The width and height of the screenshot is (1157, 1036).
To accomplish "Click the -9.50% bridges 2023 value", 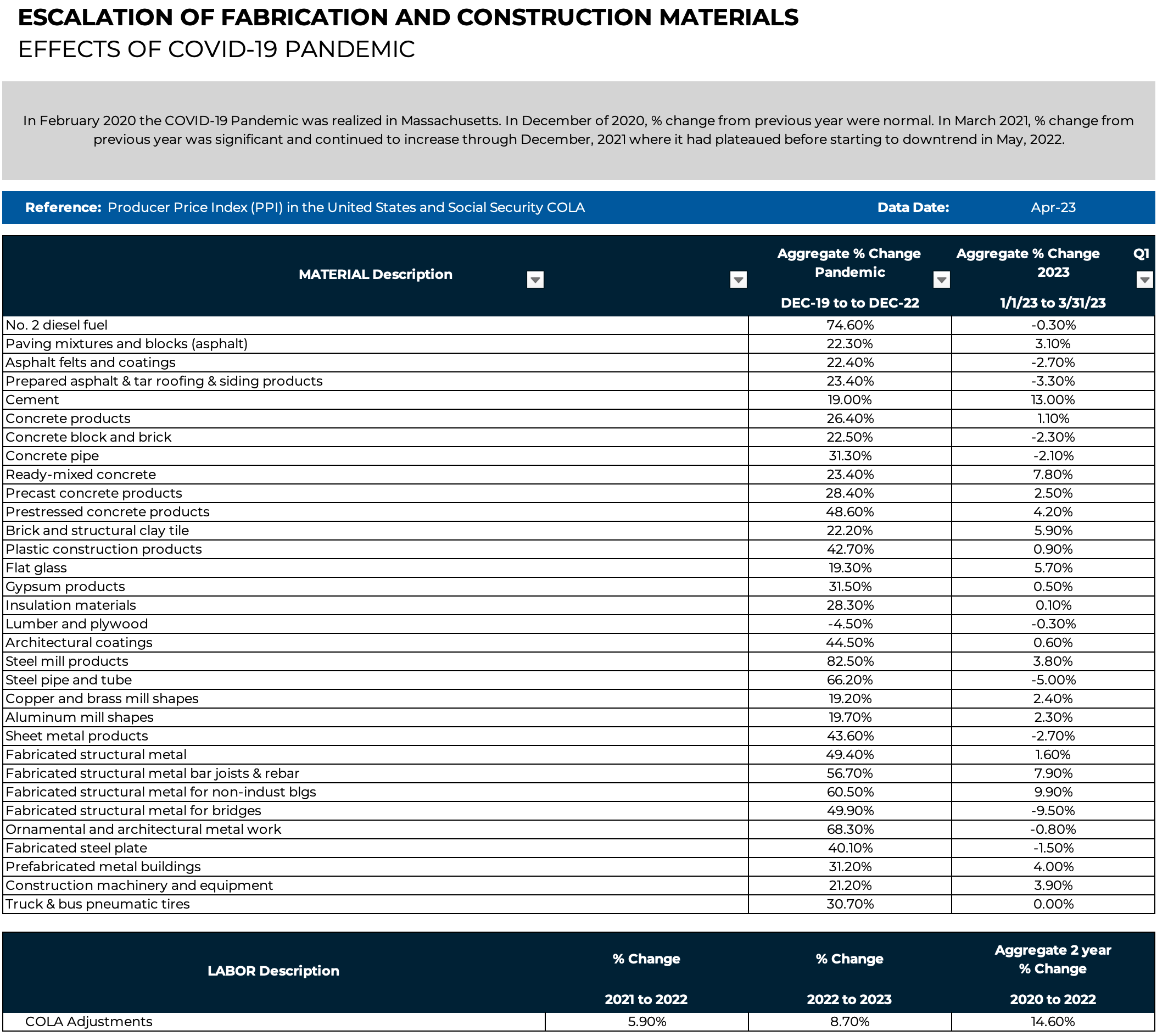I will coord(1053,811).
